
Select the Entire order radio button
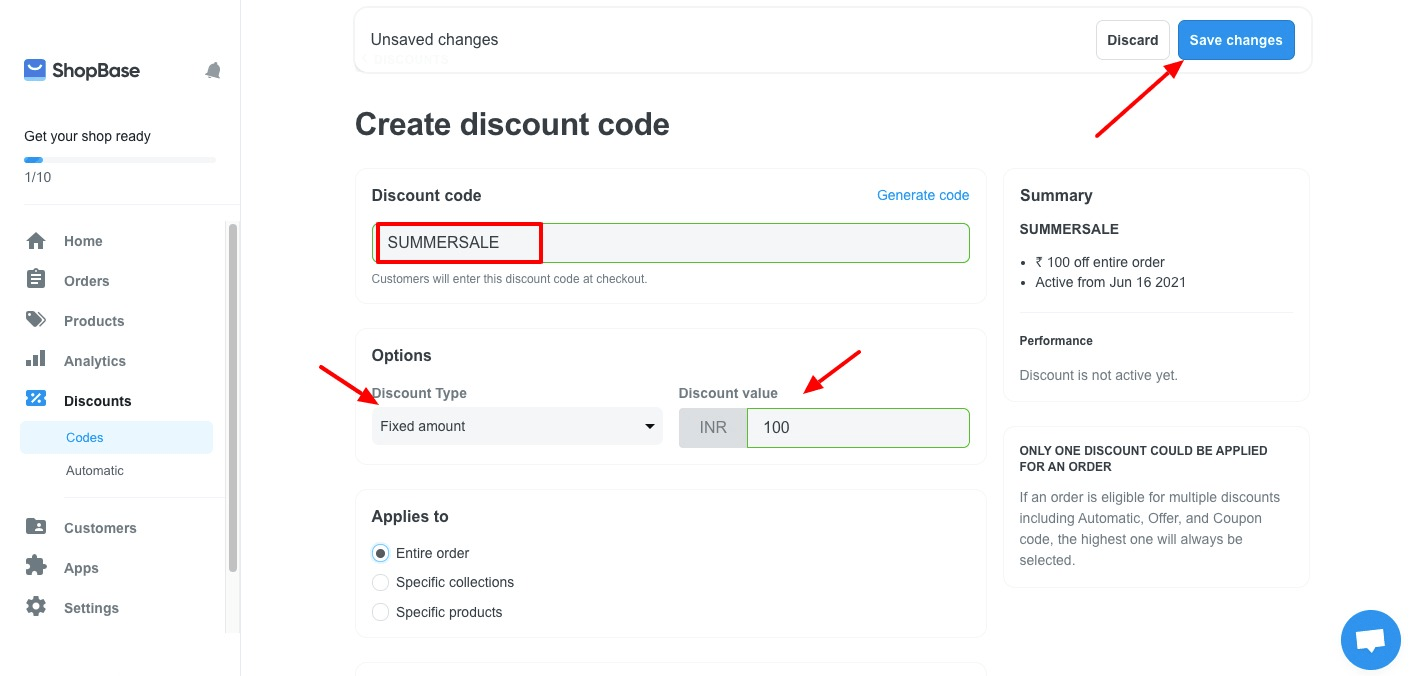click(380, 553)
